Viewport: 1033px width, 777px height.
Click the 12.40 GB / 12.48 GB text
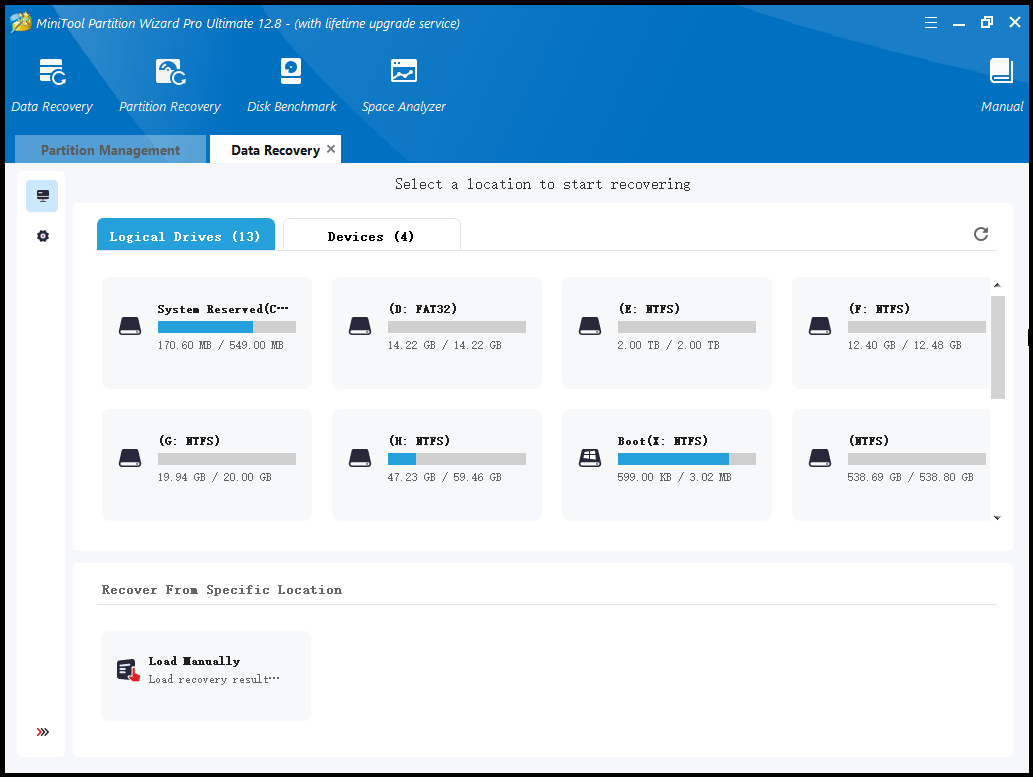tap(905, 345)
